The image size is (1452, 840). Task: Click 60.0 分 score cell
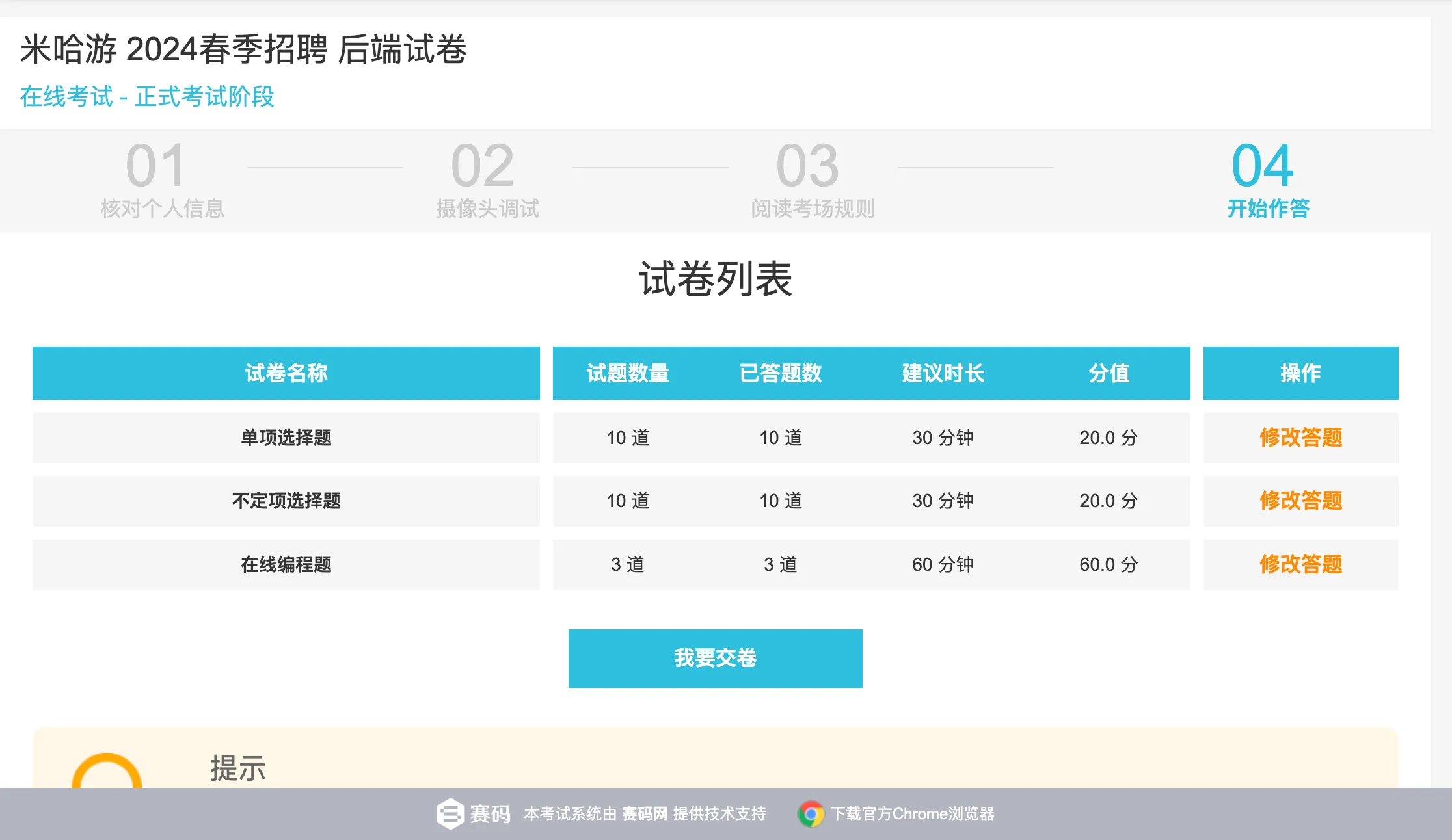click(x=1109, y=564)
